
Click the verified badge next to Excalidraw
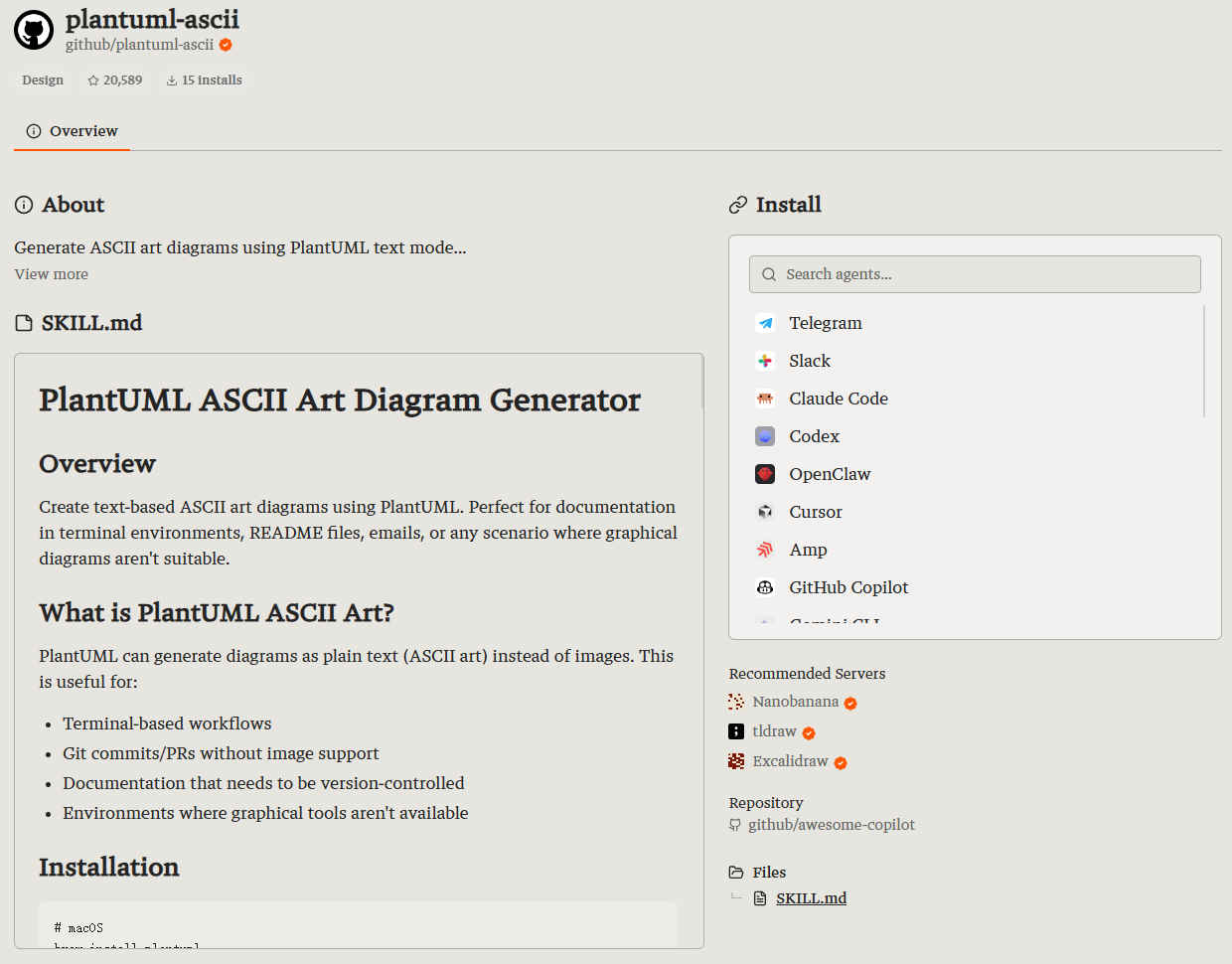(841, 763)
